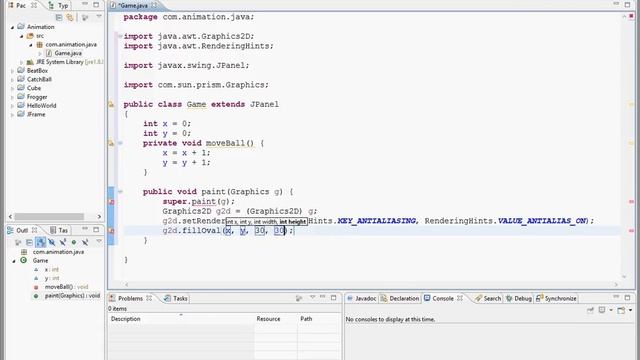
Task: Open the Synchronize tab
Action: click(556, 298)
